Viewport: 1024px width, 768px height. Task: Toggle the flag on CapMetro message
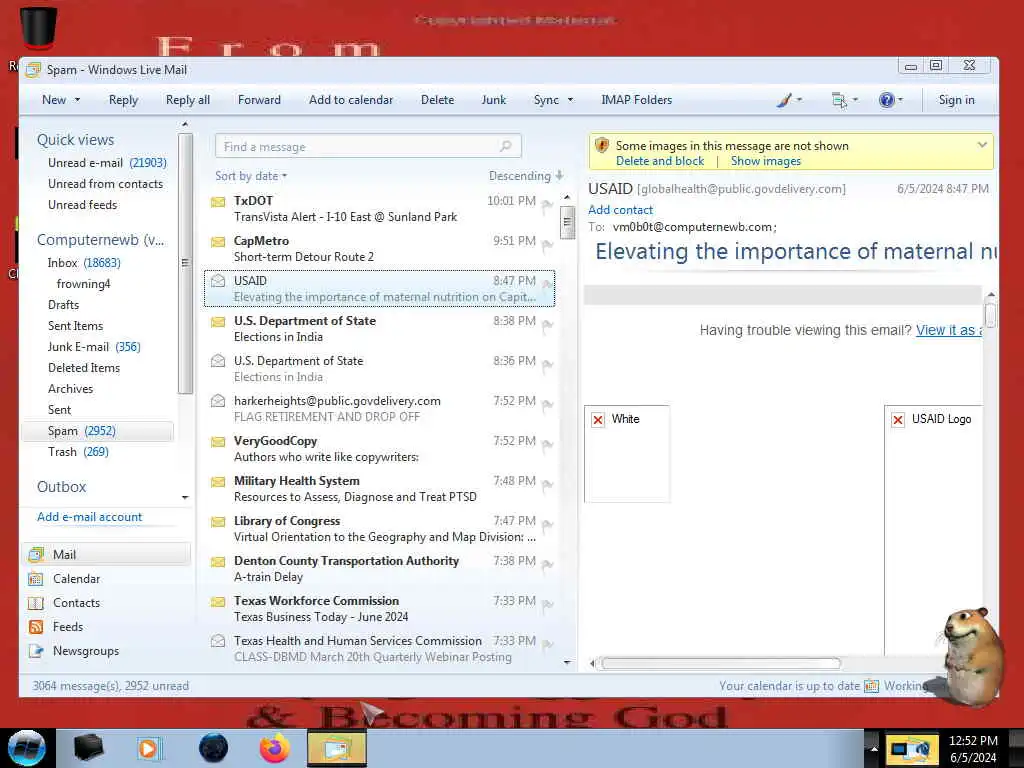(x=547, y=246)
